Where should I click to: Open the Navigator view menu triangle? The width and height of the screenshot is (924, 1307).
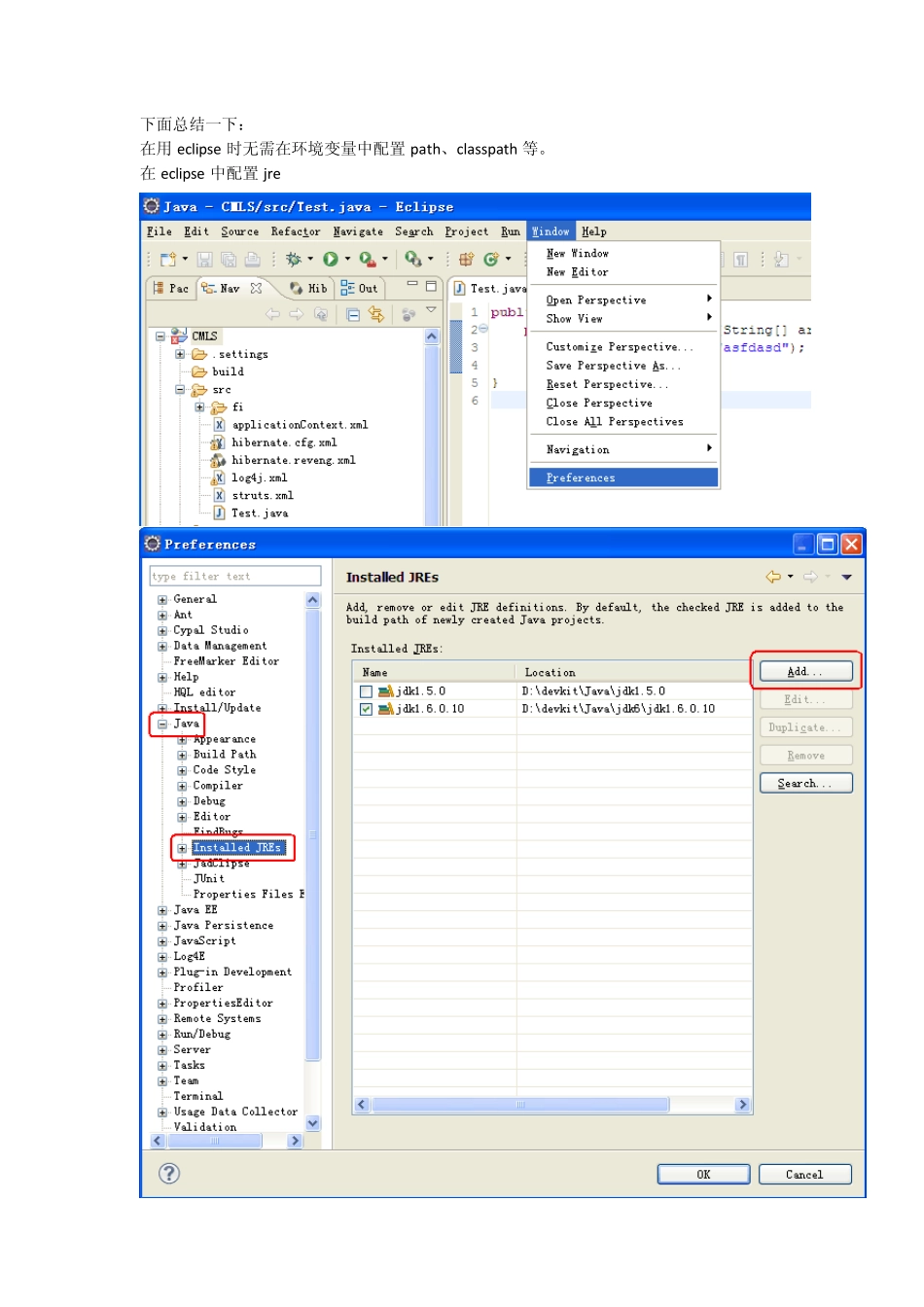click(431, 310)
